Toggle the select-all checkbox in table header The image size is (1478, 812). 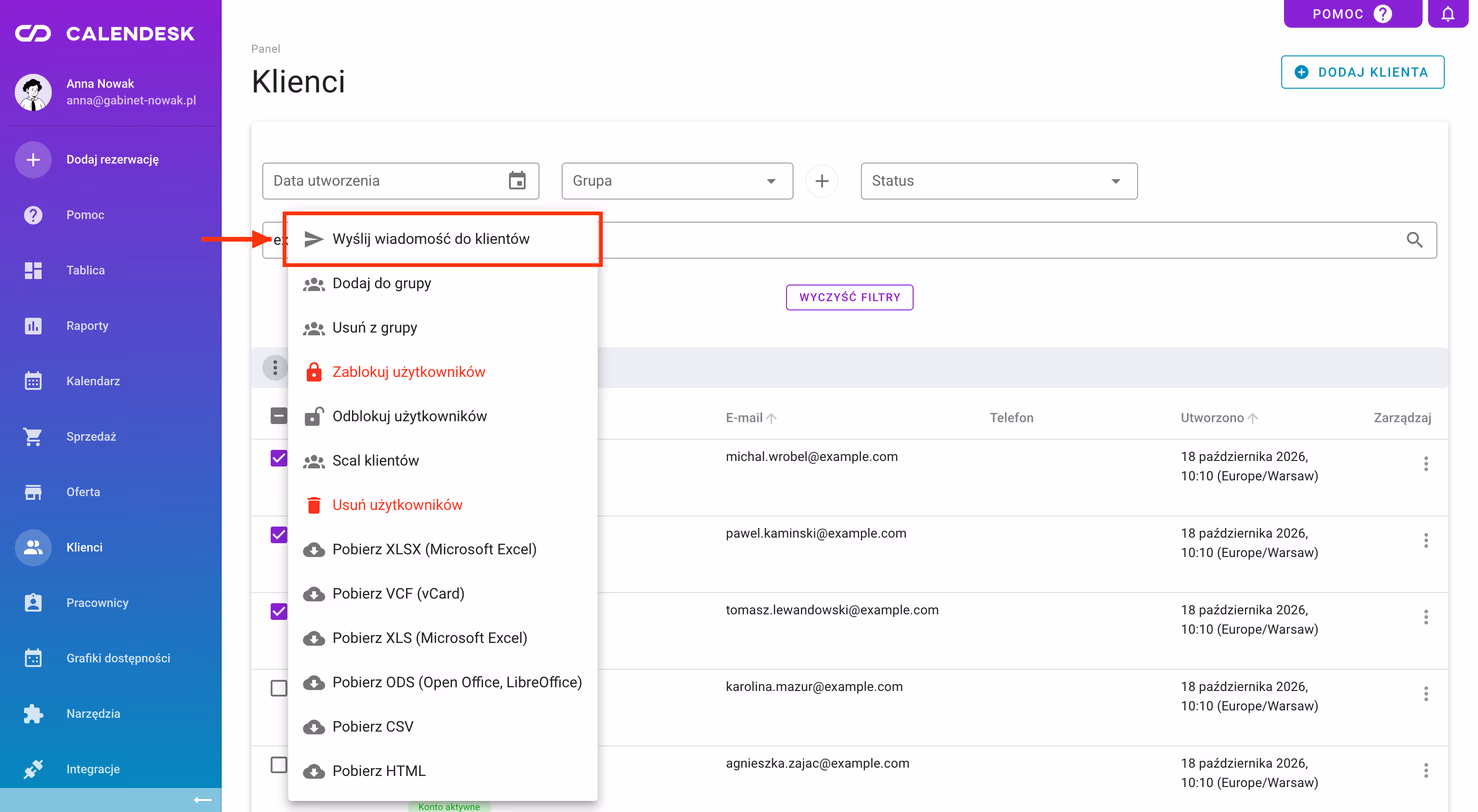click(x=279, y=417)
